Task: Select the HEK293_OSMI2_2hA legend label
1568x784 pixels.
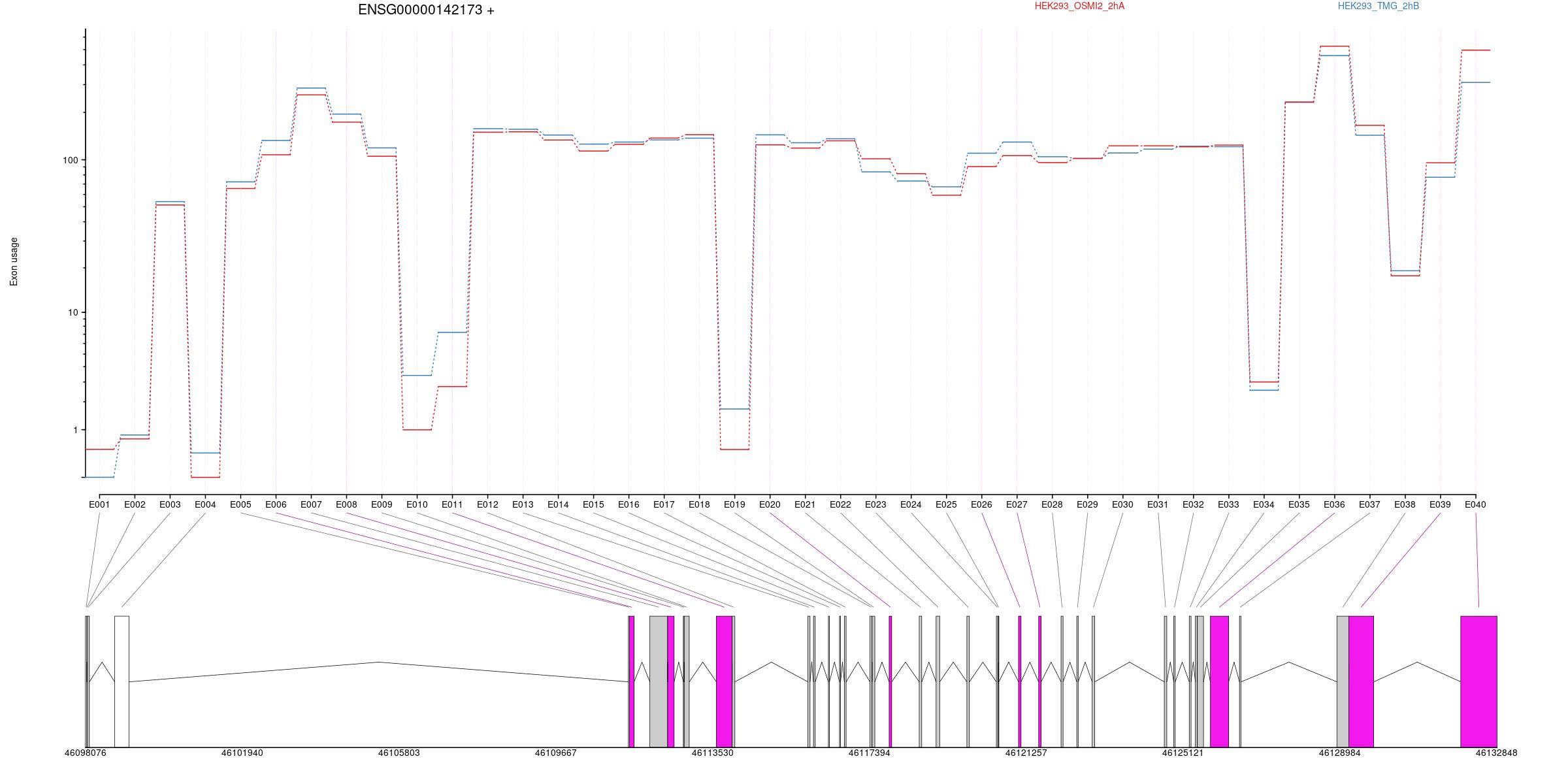Action: tap(1079, 6)
